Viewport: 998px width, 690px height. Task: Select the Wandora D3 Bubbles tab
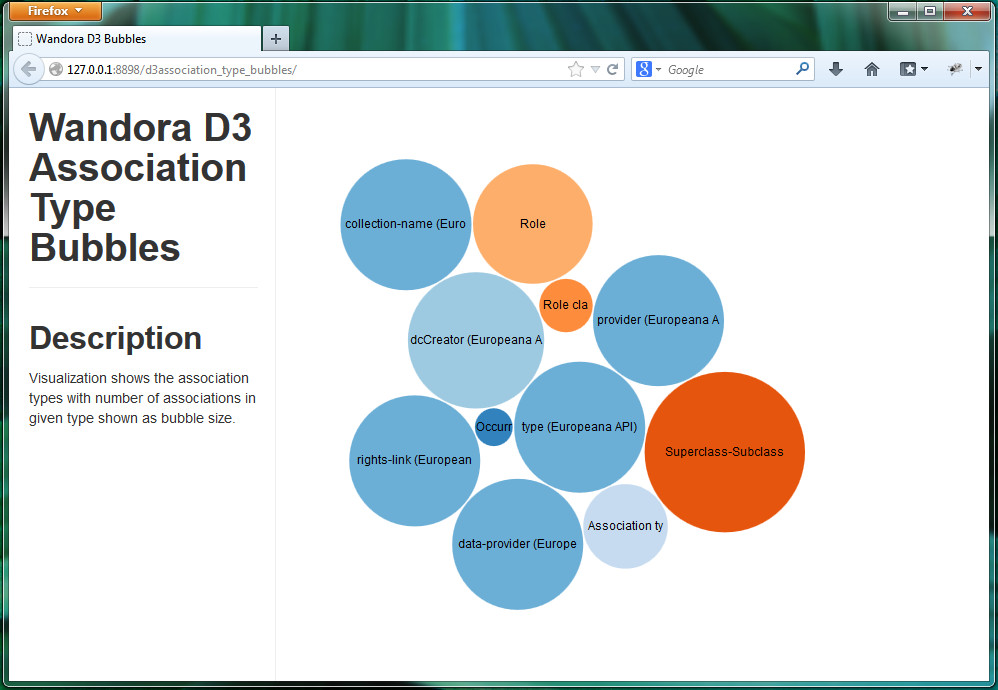(x=135, y=39)
